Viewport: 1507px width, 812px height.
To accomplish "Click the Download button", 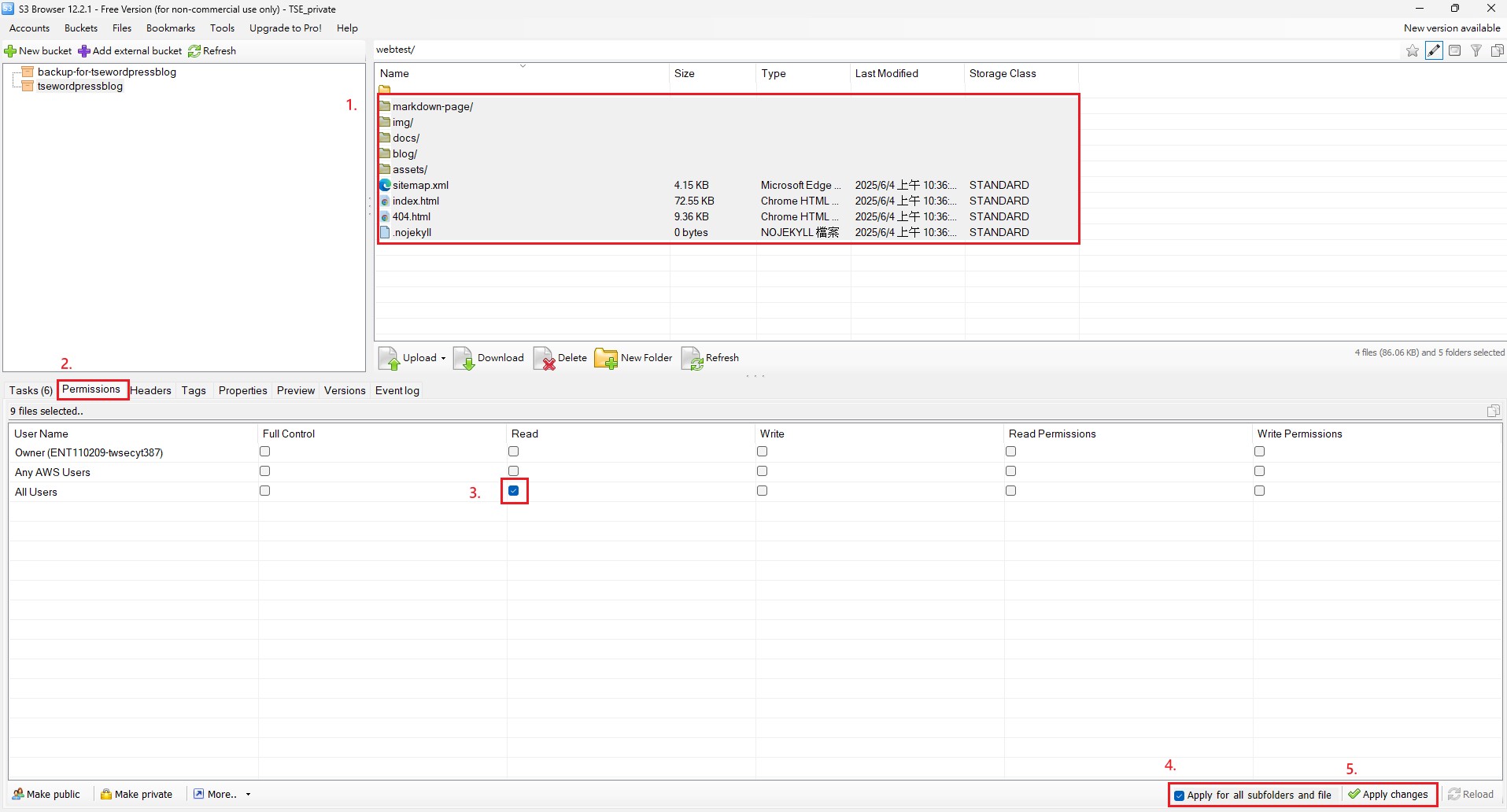I will coord(489,358).
